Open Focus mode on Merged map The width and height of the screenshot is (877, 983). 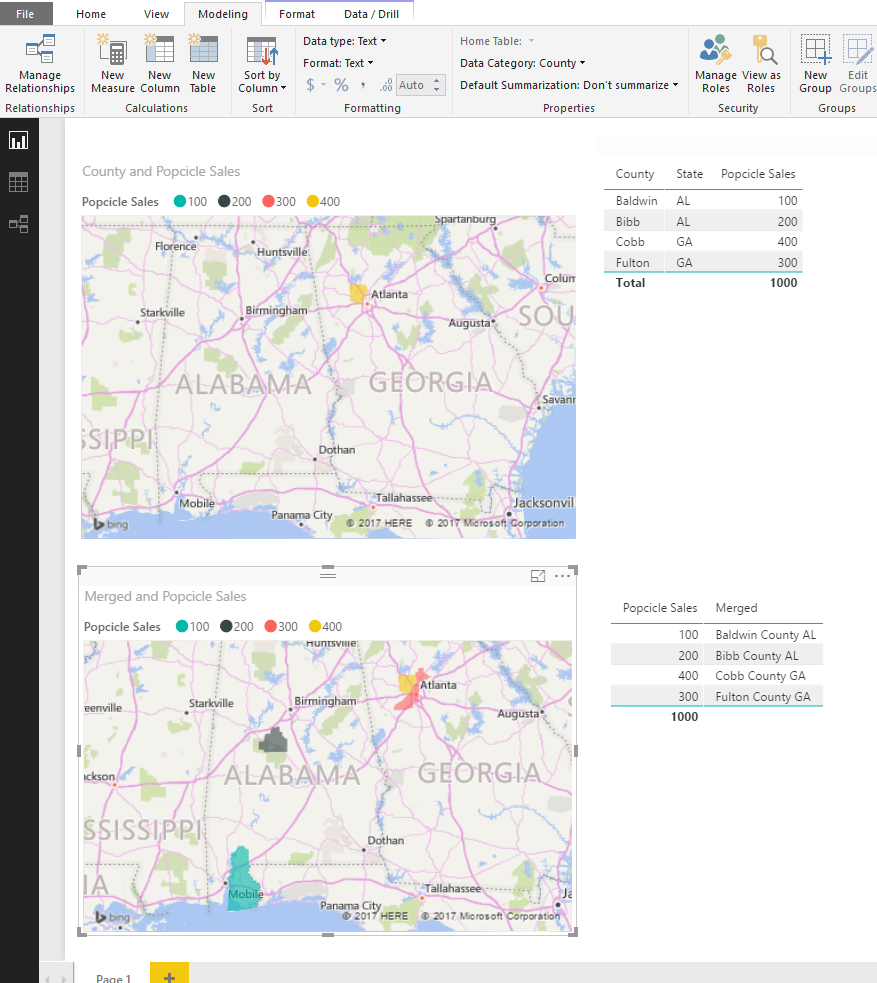[538, 576]
